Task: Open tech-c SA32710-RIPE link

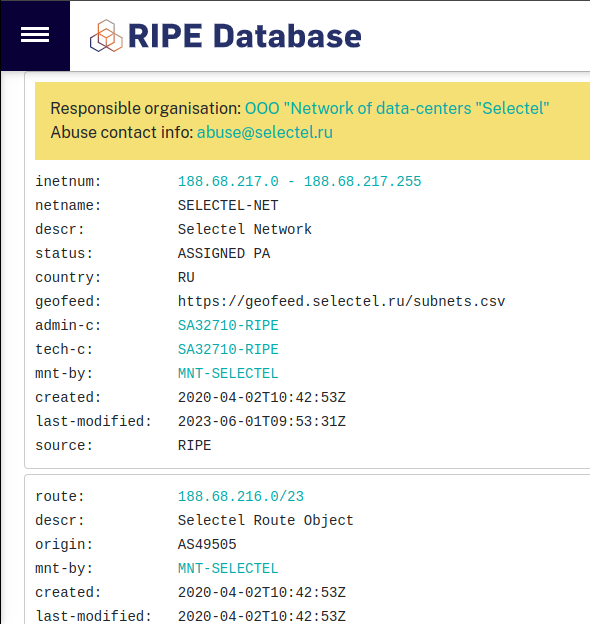Action: click(228, 349)
